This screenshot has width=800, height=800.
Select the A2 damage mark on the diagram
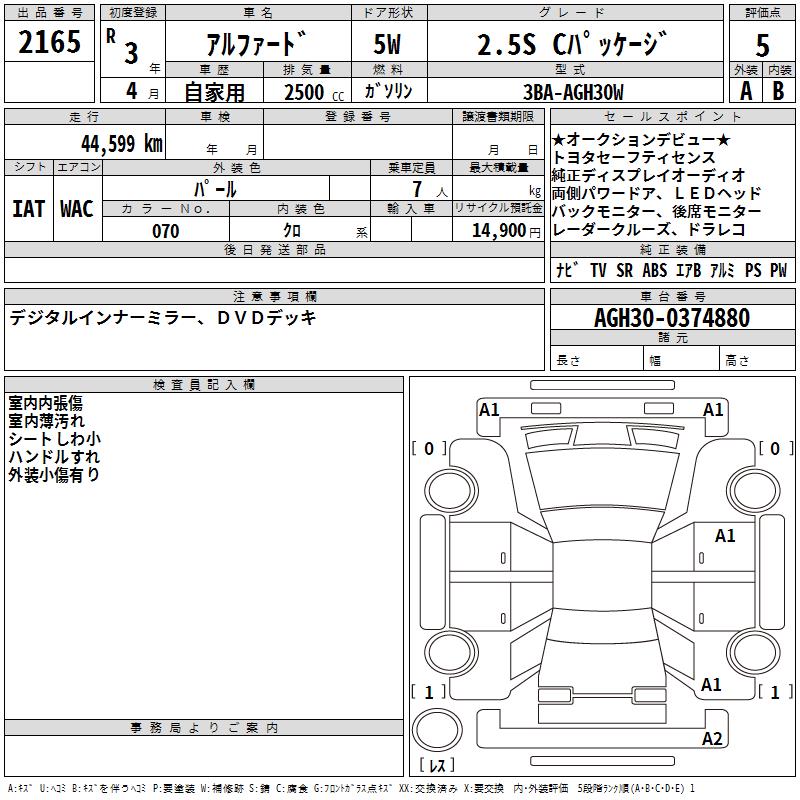pyautogui.click(x=712, y=739)
